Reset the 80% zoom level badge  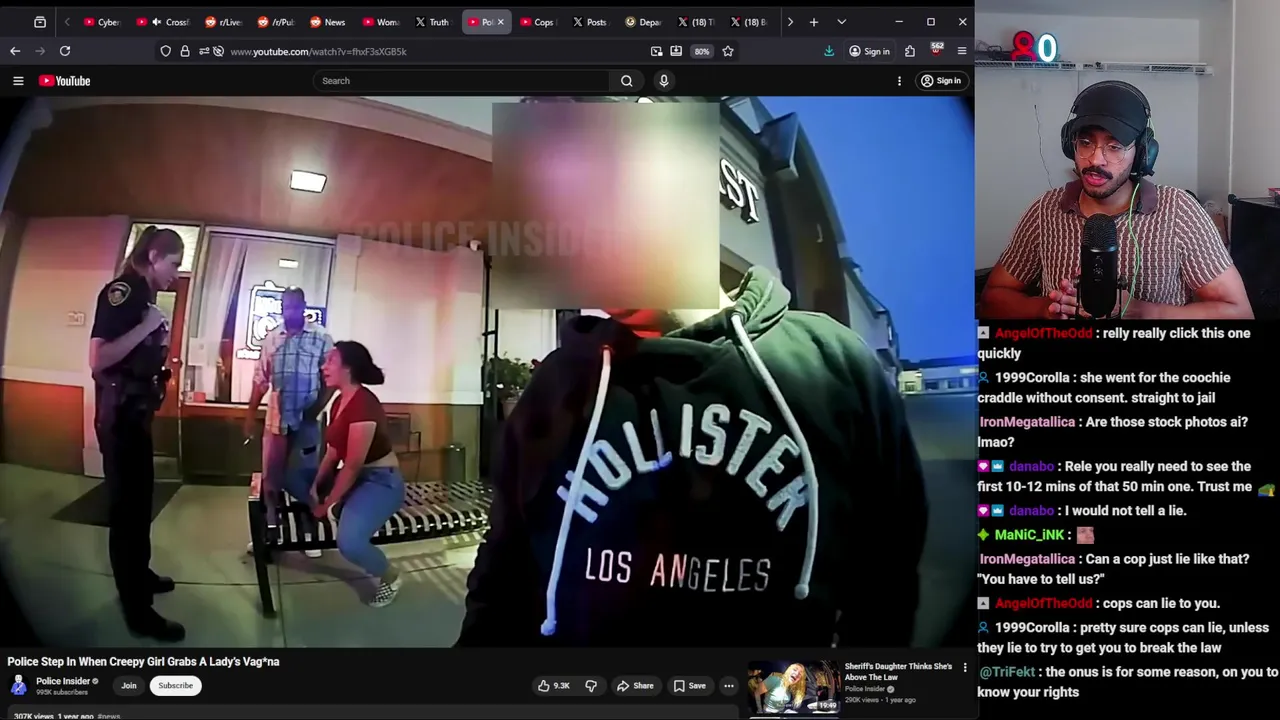click(702, 51)
